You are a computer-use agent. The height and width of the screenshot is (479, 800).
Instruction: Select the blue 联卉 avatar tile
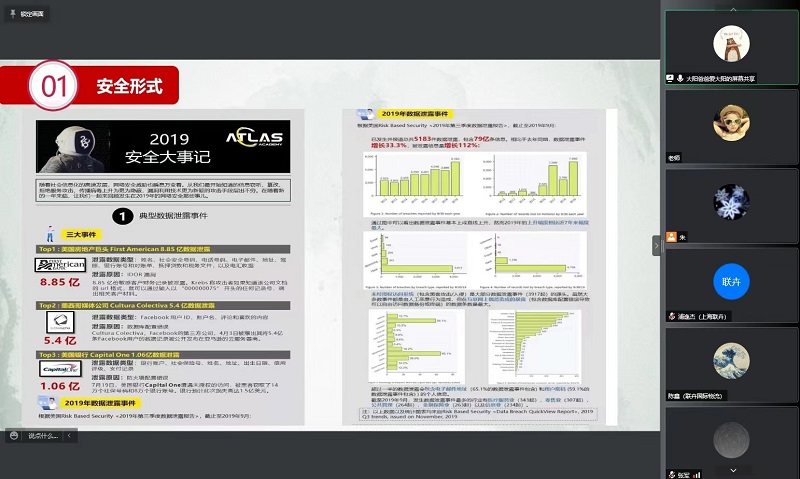[731, 286]
